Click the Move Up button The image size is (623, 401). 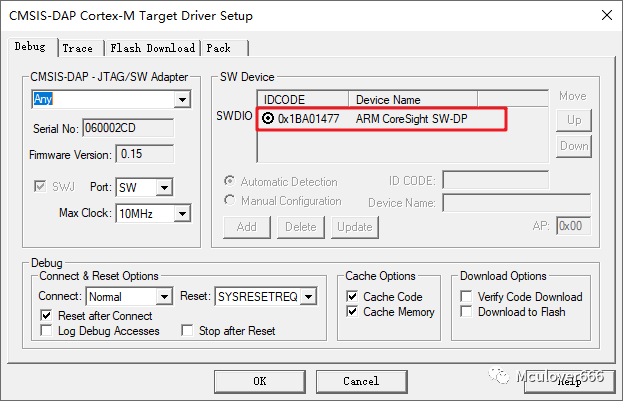[x=574, y=120]
